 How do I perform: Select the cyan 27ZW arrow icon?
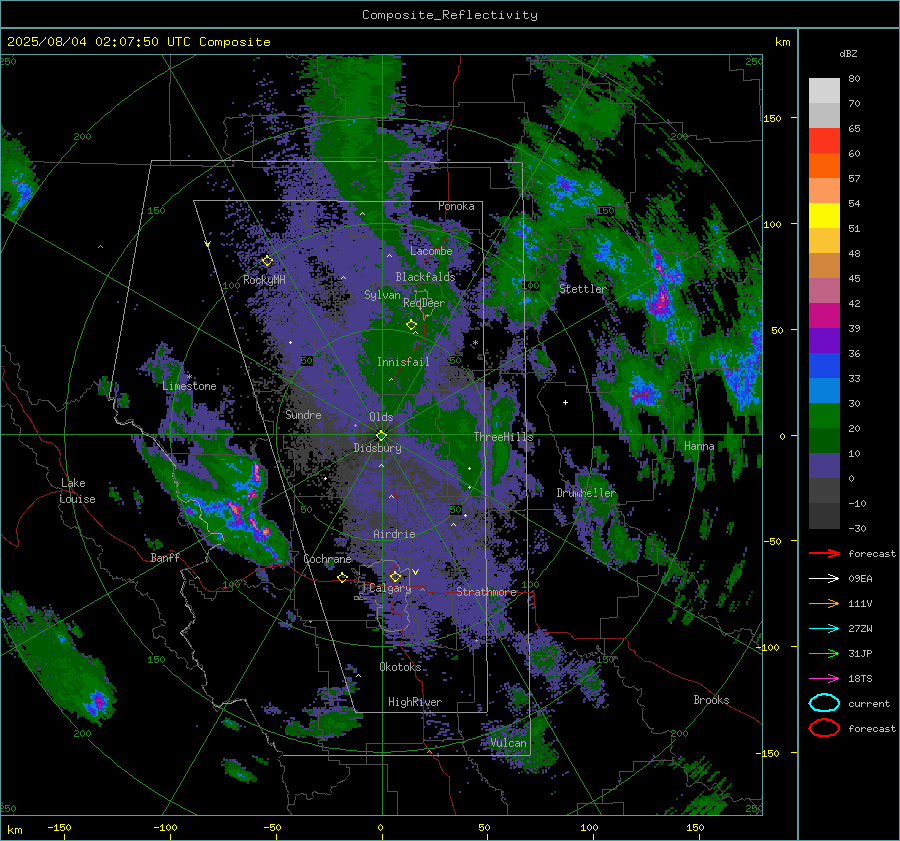(x=824, y=628)
